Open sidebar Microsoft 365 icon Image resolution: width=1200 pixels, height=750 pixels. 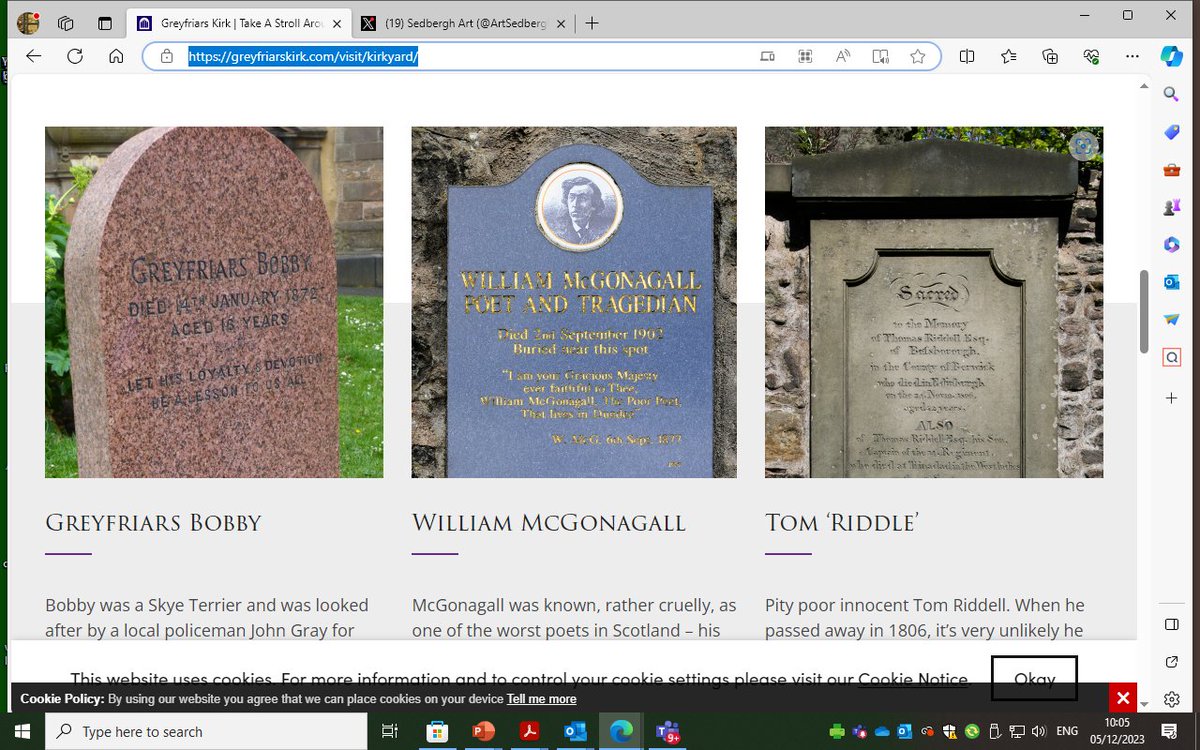1172,245
